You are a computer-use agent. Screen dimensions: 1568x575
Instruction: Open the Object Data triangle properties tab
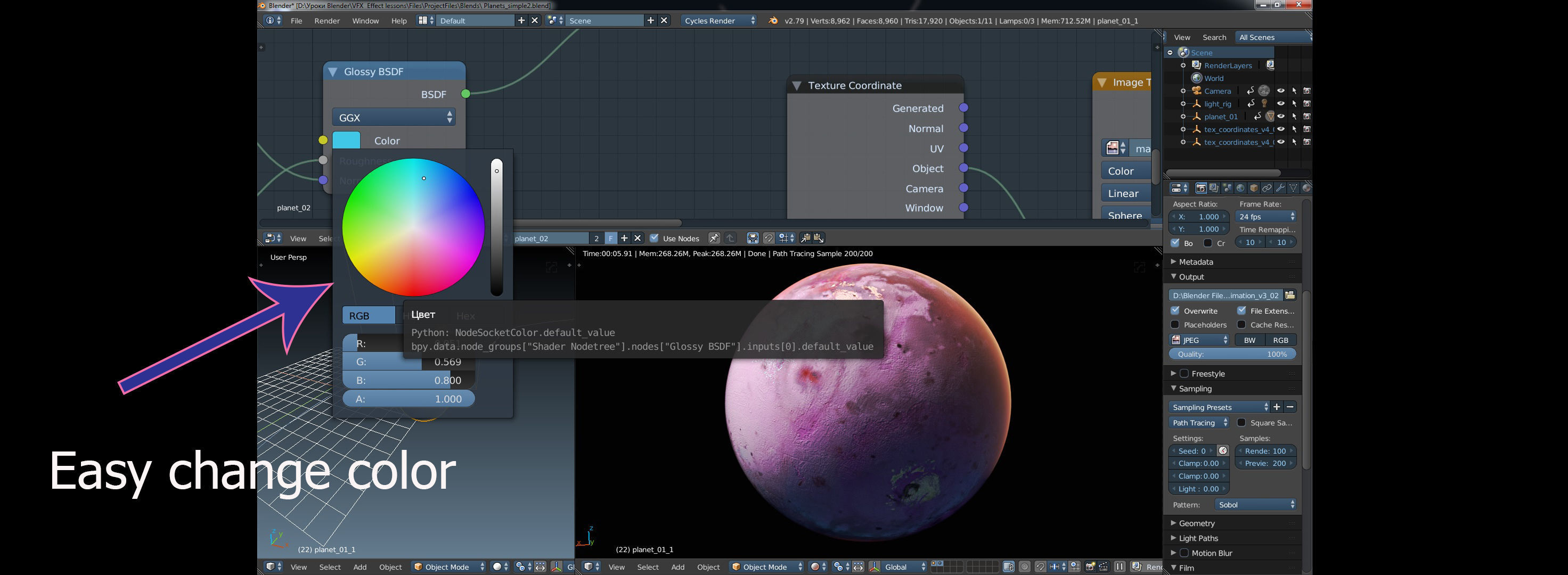tap(1294, 188)
